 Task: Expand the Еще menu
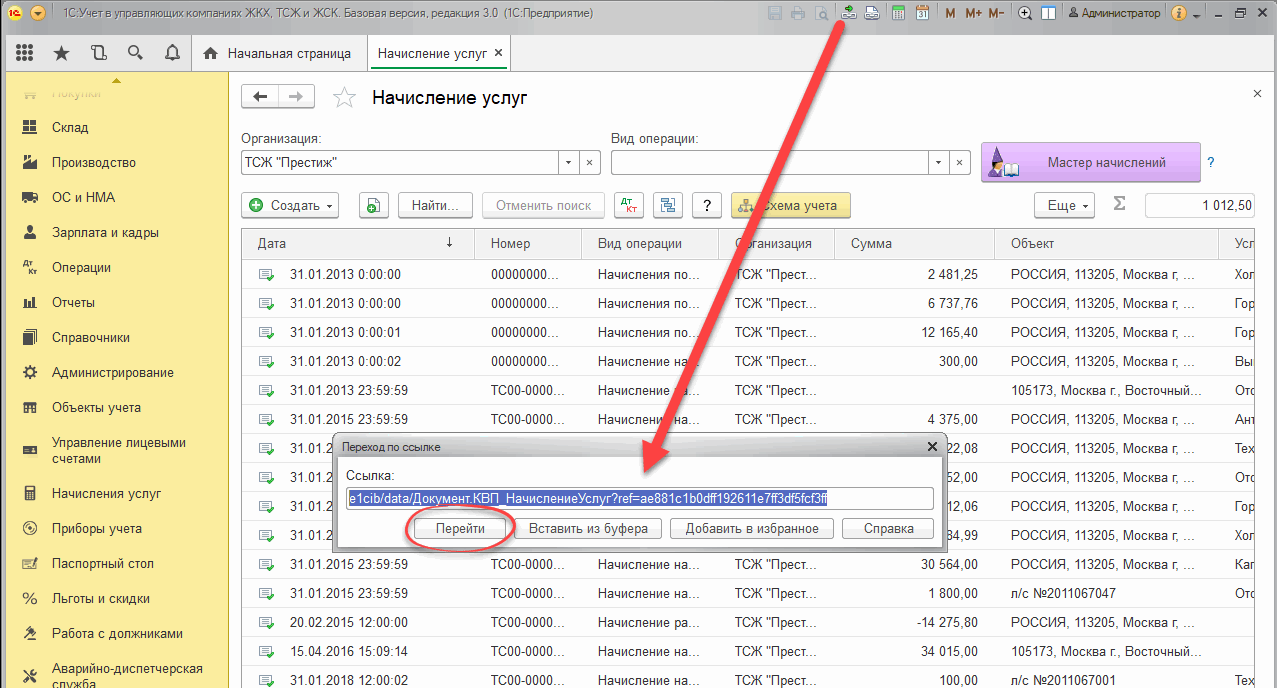pyautogui.click(x=1065, y=205)
